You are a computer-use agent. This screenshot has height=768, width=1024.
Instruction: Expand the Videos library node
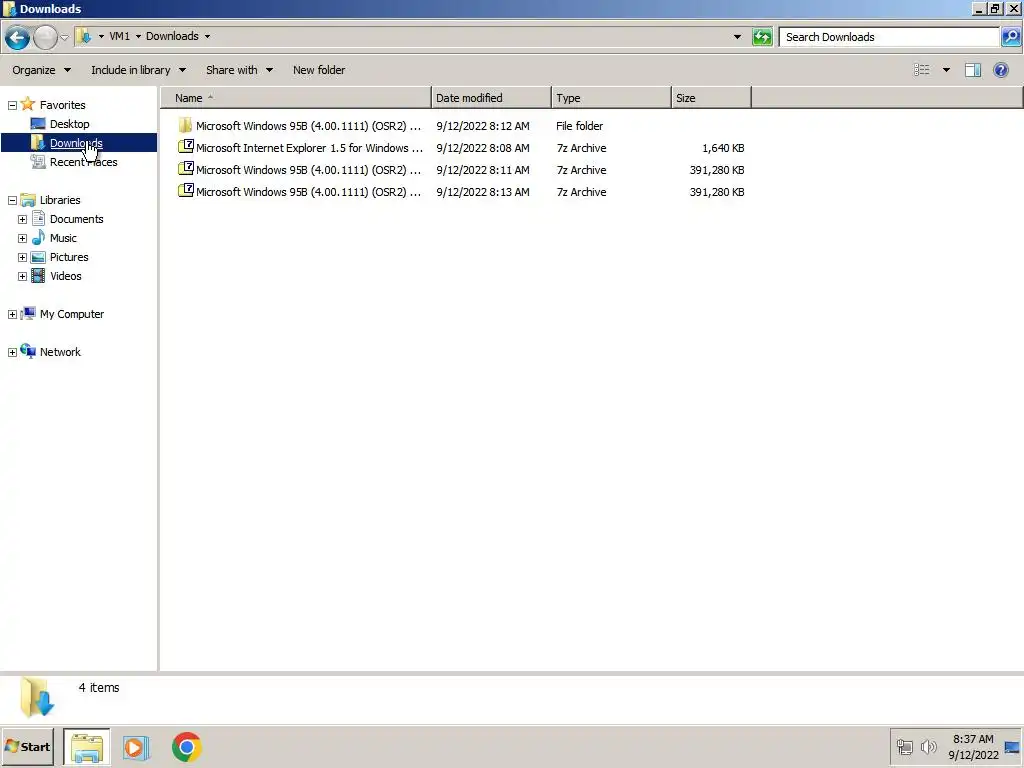tap(22, 276)
